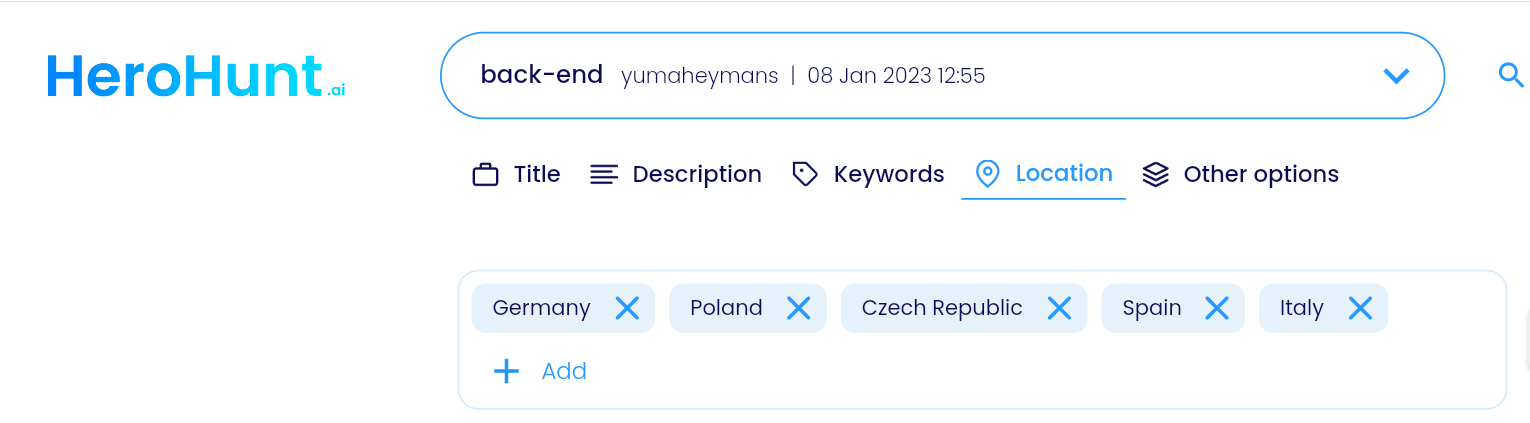Click the plus icon to add location
The width and height of the screenshot is (1530, 423).
pyautogui.click(x=507, y=372)
